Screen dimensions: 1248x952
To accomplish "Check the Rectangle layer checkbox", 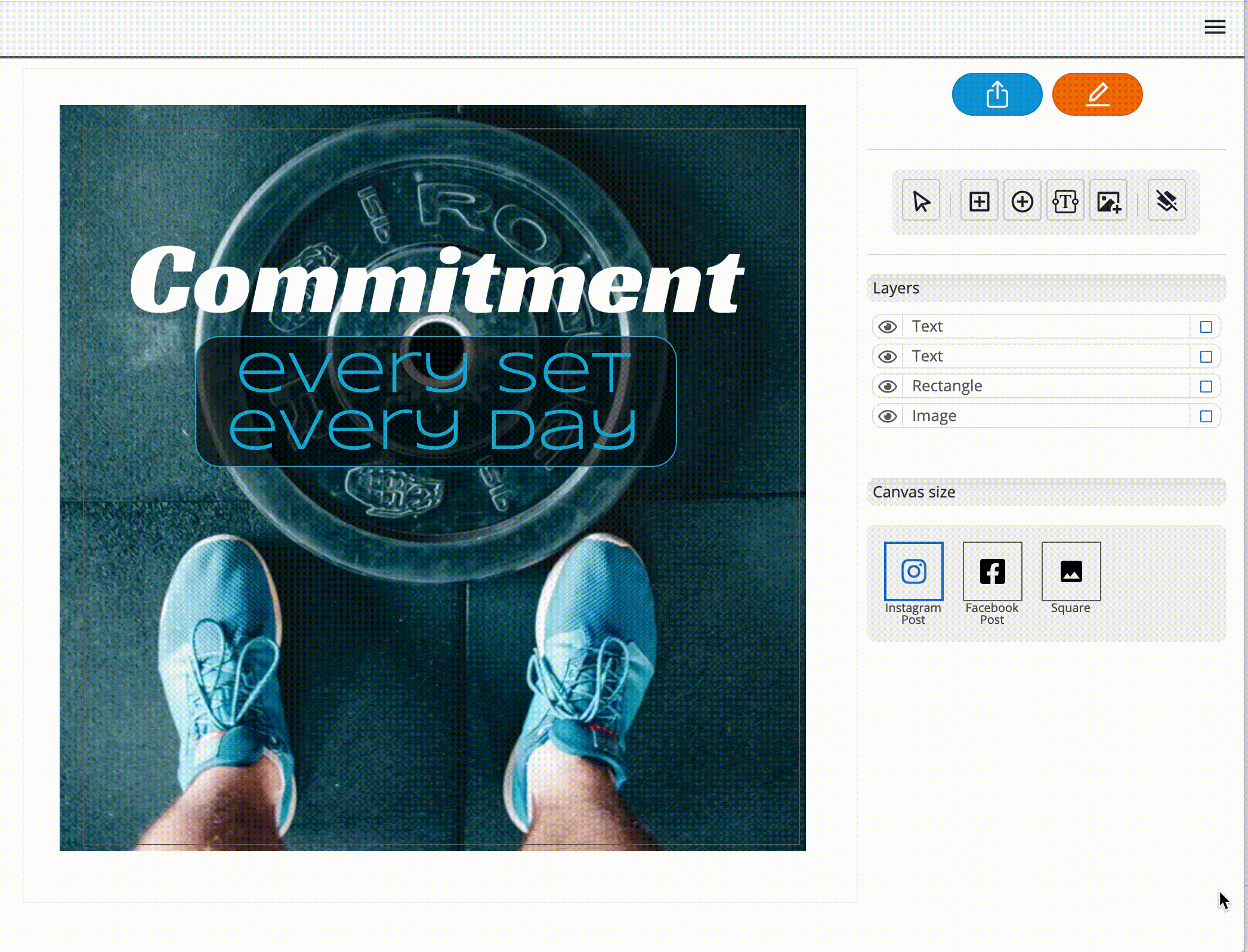I will pyautogui.click(x=1206, y=387).
